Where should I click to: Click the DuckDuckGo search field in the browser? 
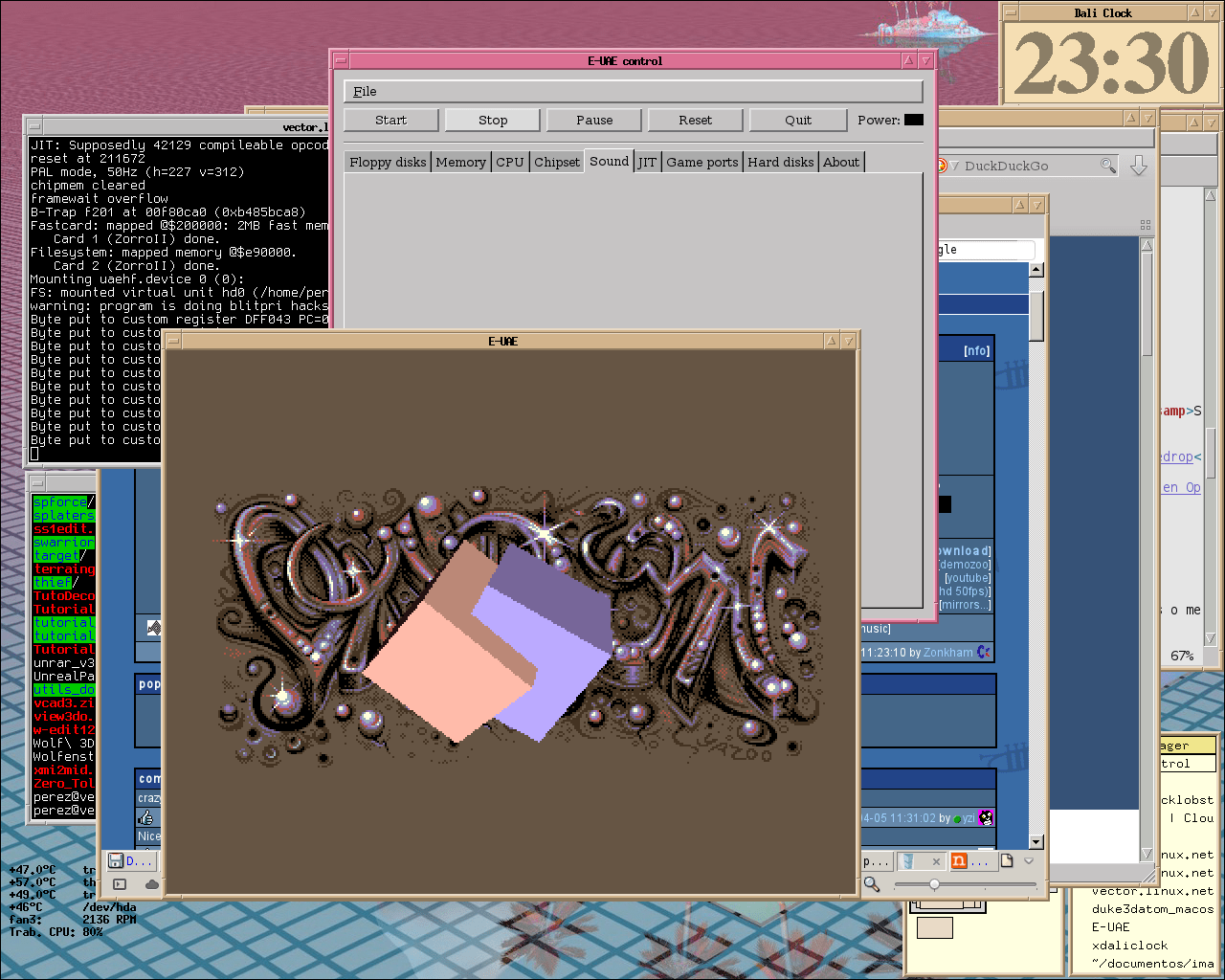coord(1029,166)
